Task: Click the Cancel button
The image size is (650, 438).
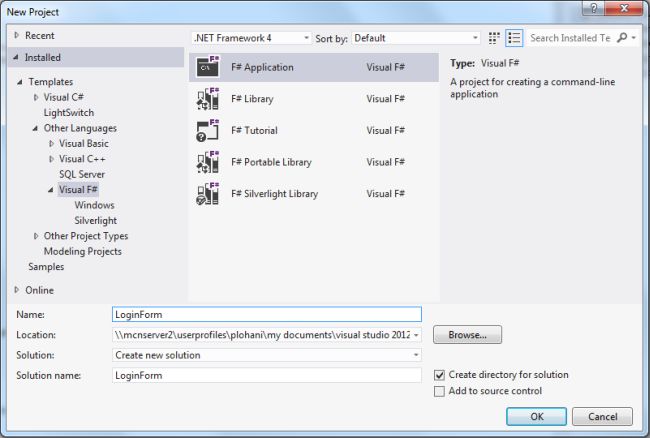Action: (602, 416)
